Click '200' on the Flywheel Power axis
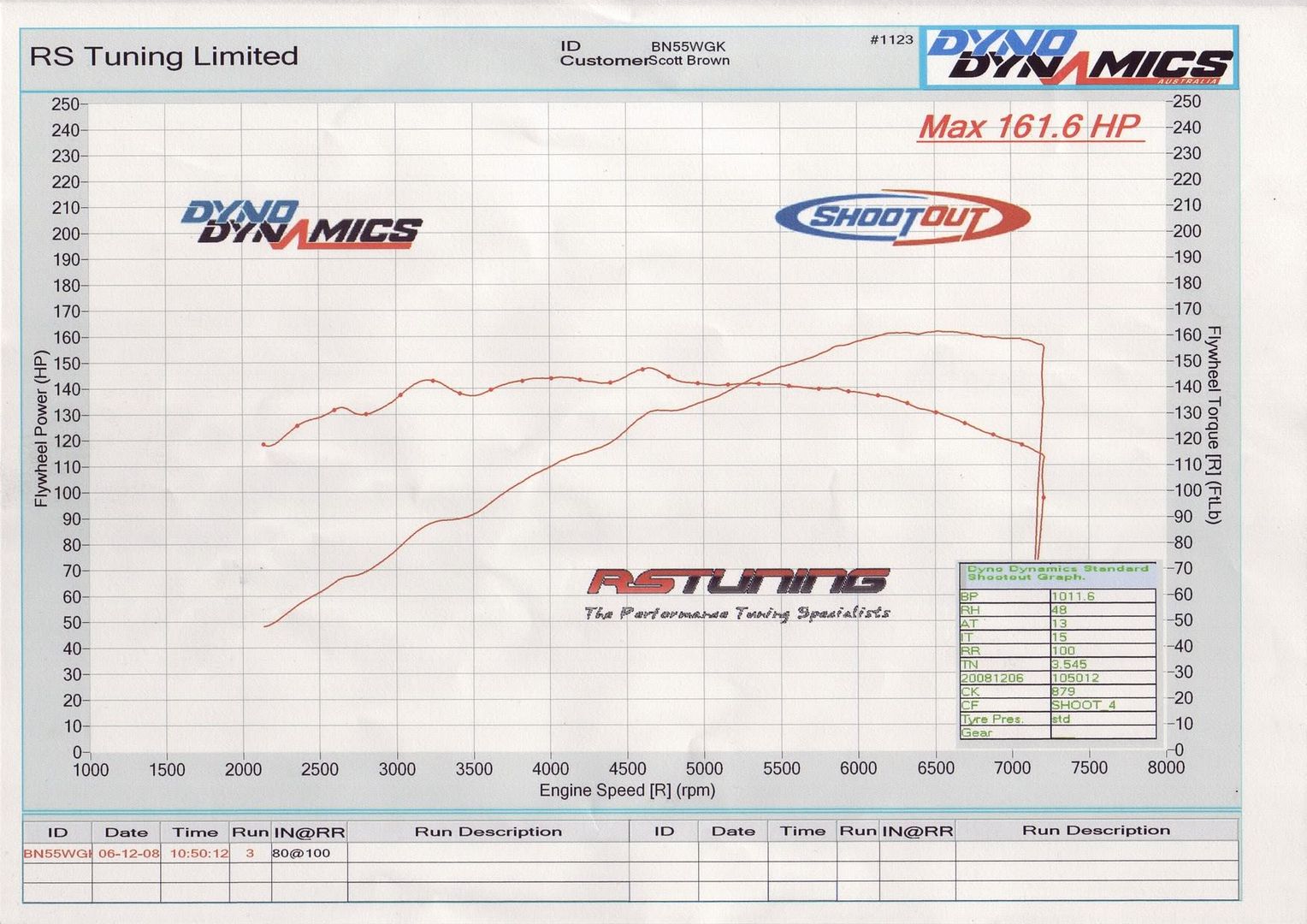This screenshot has height=924, width=1307. [x=66, y=234]
